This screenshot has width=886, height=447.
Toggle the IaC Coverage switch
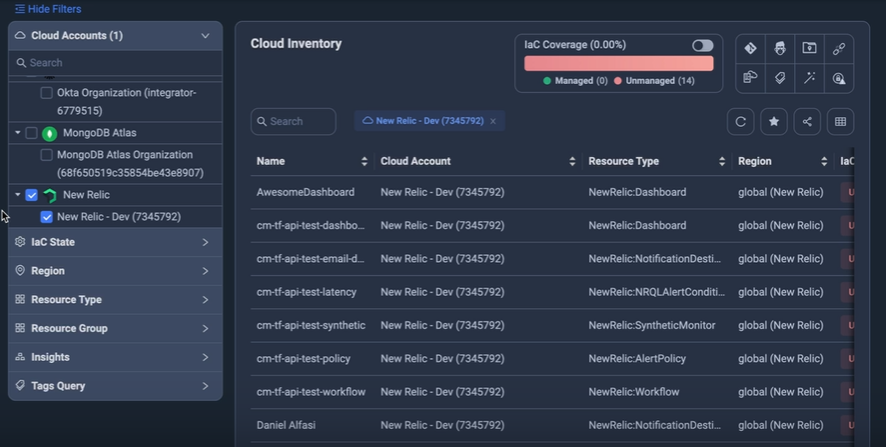coord(702,46)
